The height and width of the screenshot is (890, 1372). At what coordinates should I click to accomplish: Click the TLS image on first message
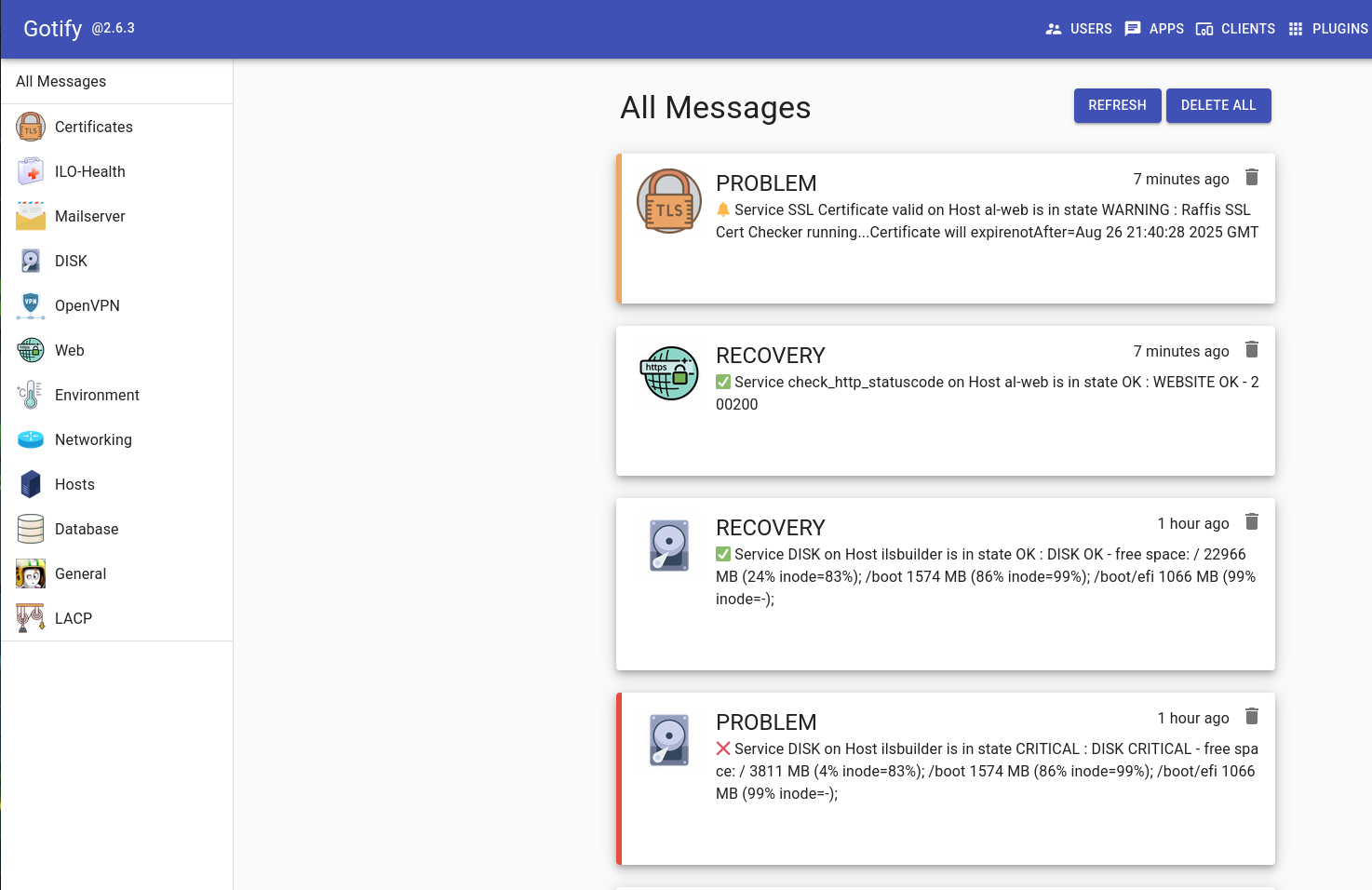pos(668,201)
